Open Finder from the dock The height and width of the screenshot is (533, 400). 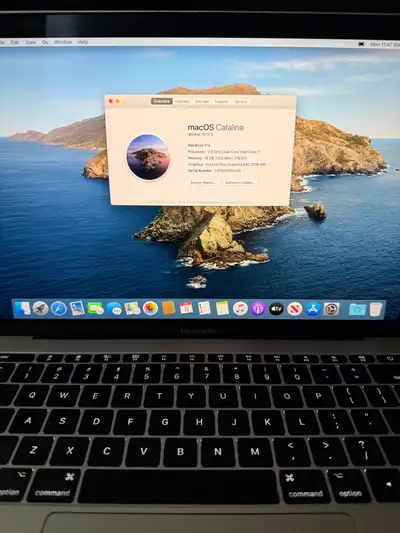point(23,308)
